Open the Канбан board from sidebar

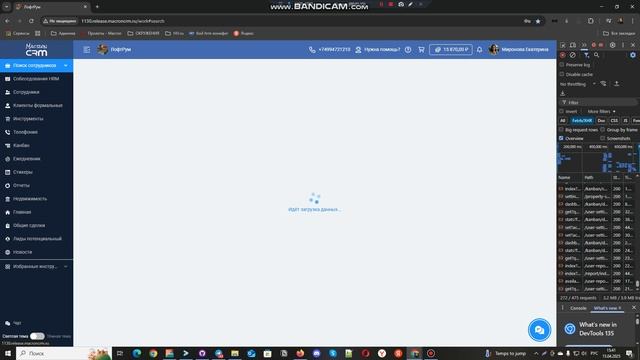(x=36, y=146)
